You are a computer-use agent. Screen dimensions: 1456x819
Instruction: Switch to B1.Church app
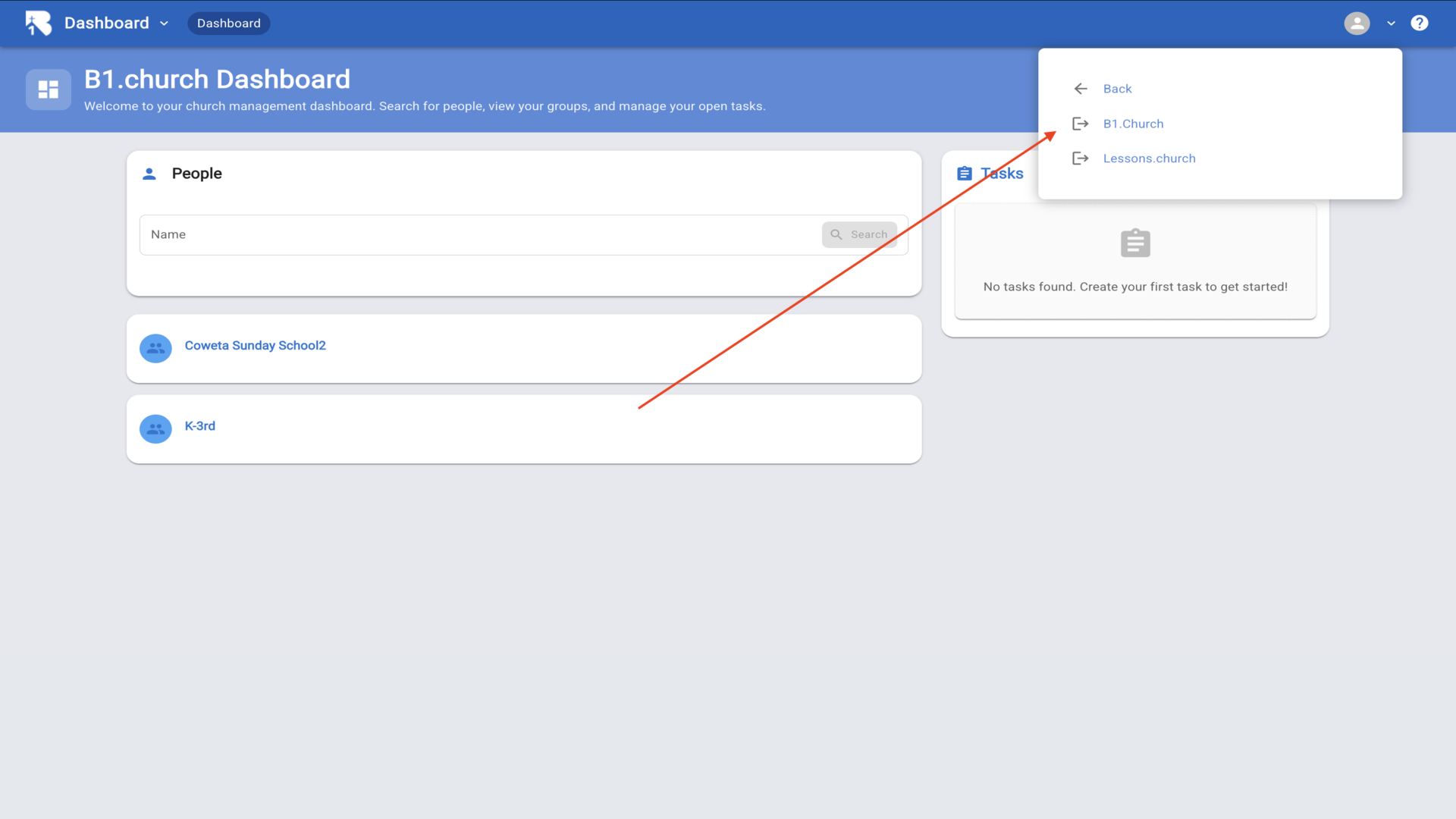(x=1133, y=124)
